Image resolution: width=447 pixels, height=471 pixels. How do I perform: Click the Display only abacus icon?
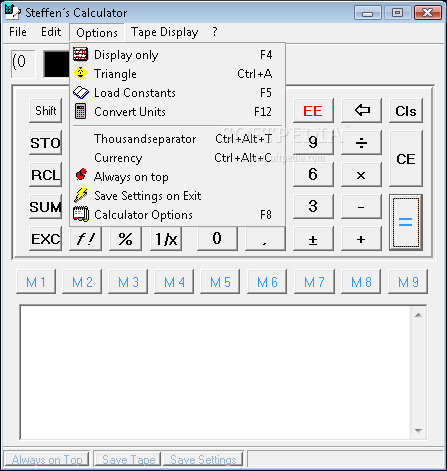tap(80, 54)
